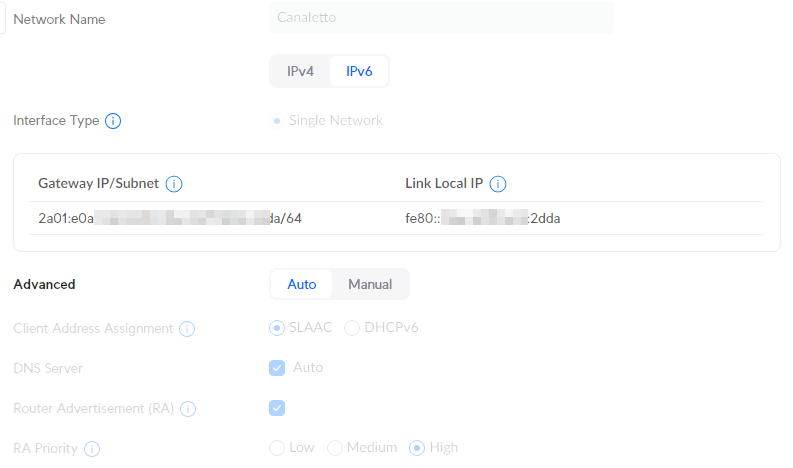The width and height of the screenshot is (793, 468).
Task: Click the Client Address Assignment info icon
Action: (x=187, y=328)
